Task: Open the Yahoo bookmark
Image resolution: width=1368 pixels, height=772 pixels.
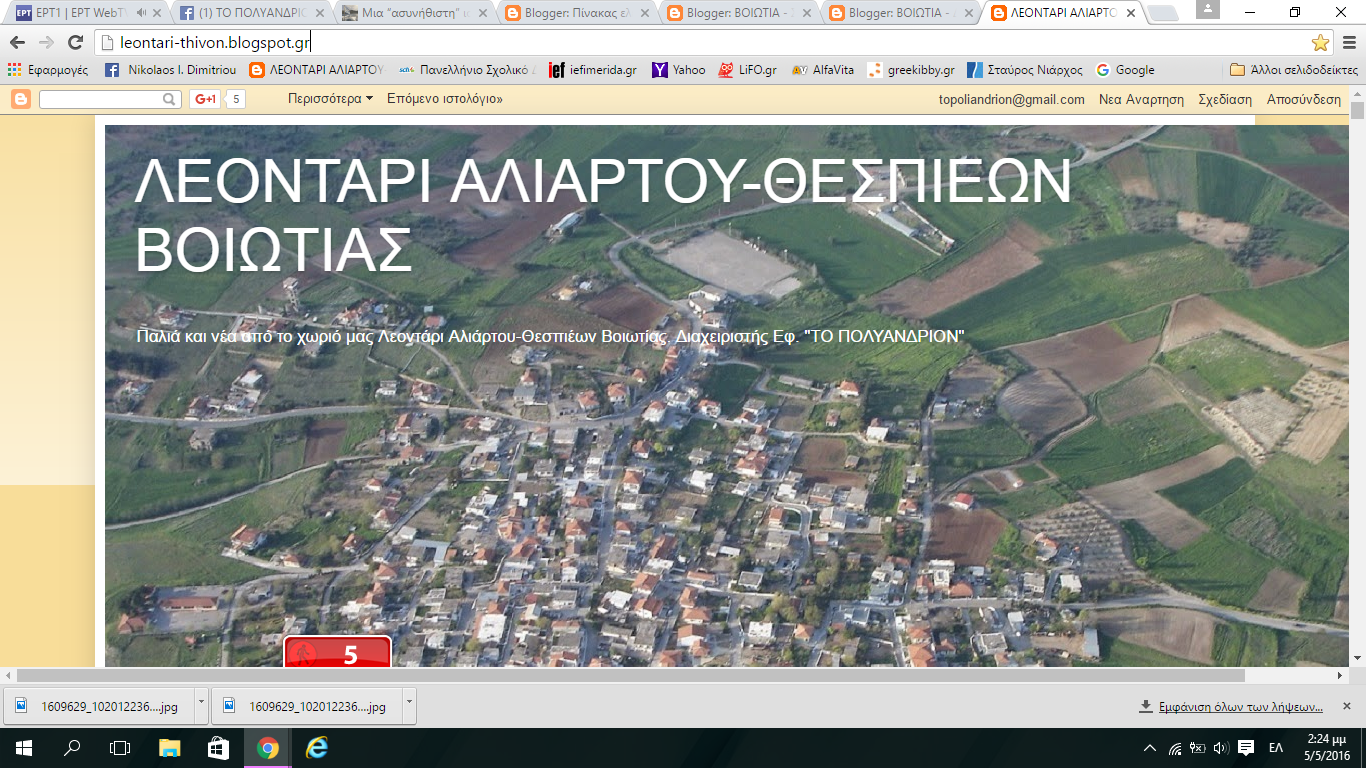Action: coord(679,70)
